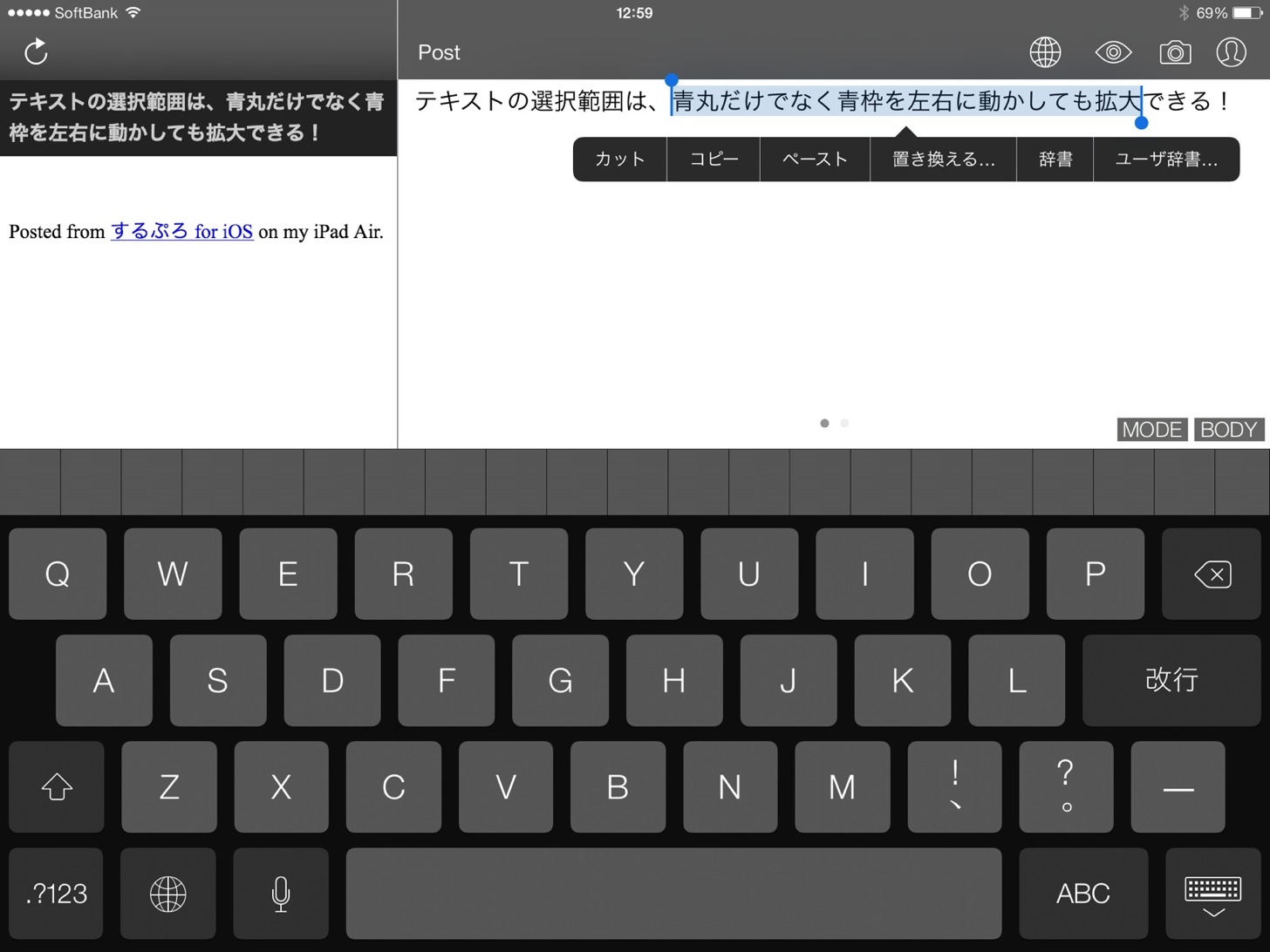
Task: Open the camera icon to add photo
Action: pos(1175,52)
